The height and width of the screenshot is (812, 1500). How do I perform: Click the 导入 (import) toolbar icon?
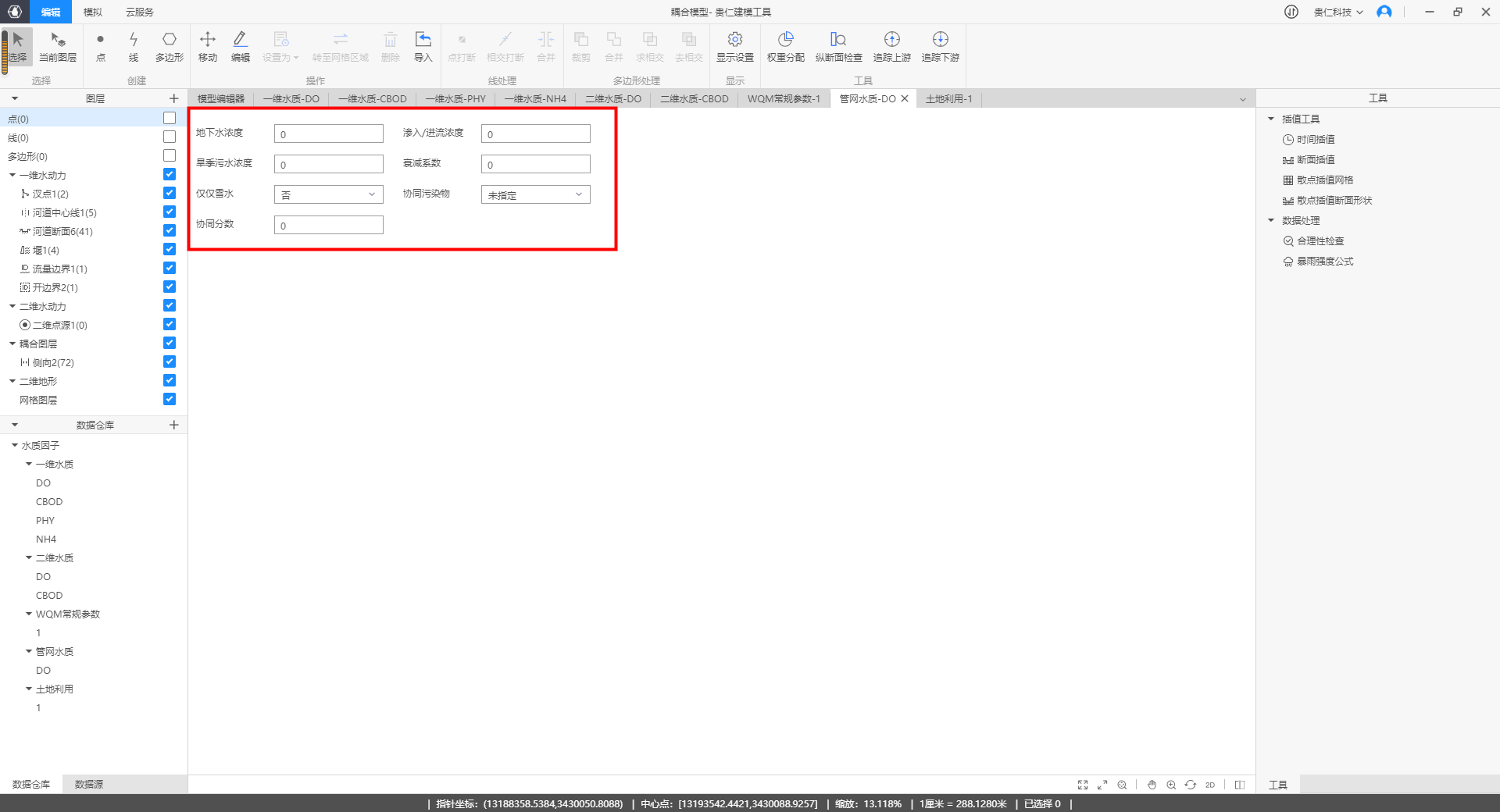click(x=423, y=46)
